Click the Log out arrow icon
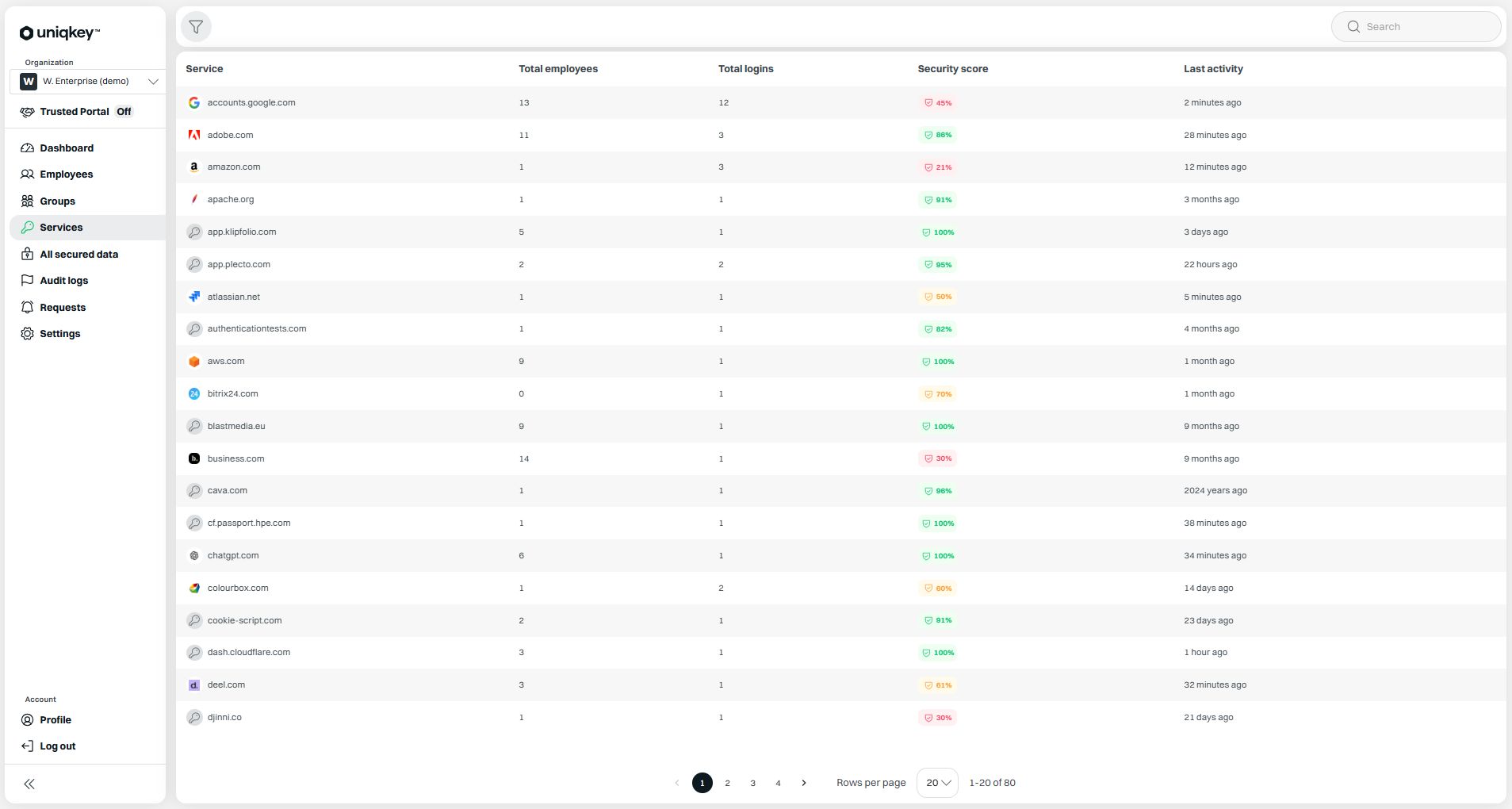The width and height of the screenshot is (1512, 809). [27, 746]
